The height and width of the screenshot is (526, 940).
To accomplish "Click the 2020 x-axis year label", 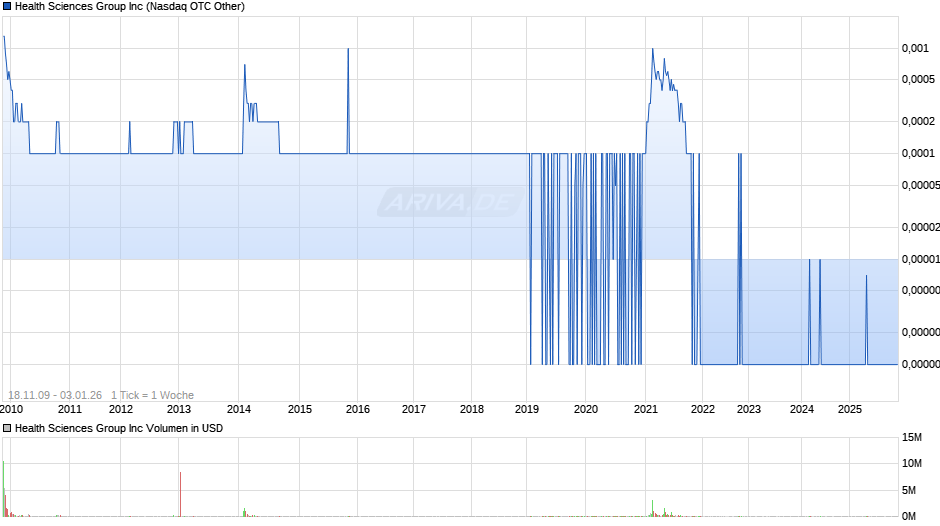I will click(x=586, y=409).
